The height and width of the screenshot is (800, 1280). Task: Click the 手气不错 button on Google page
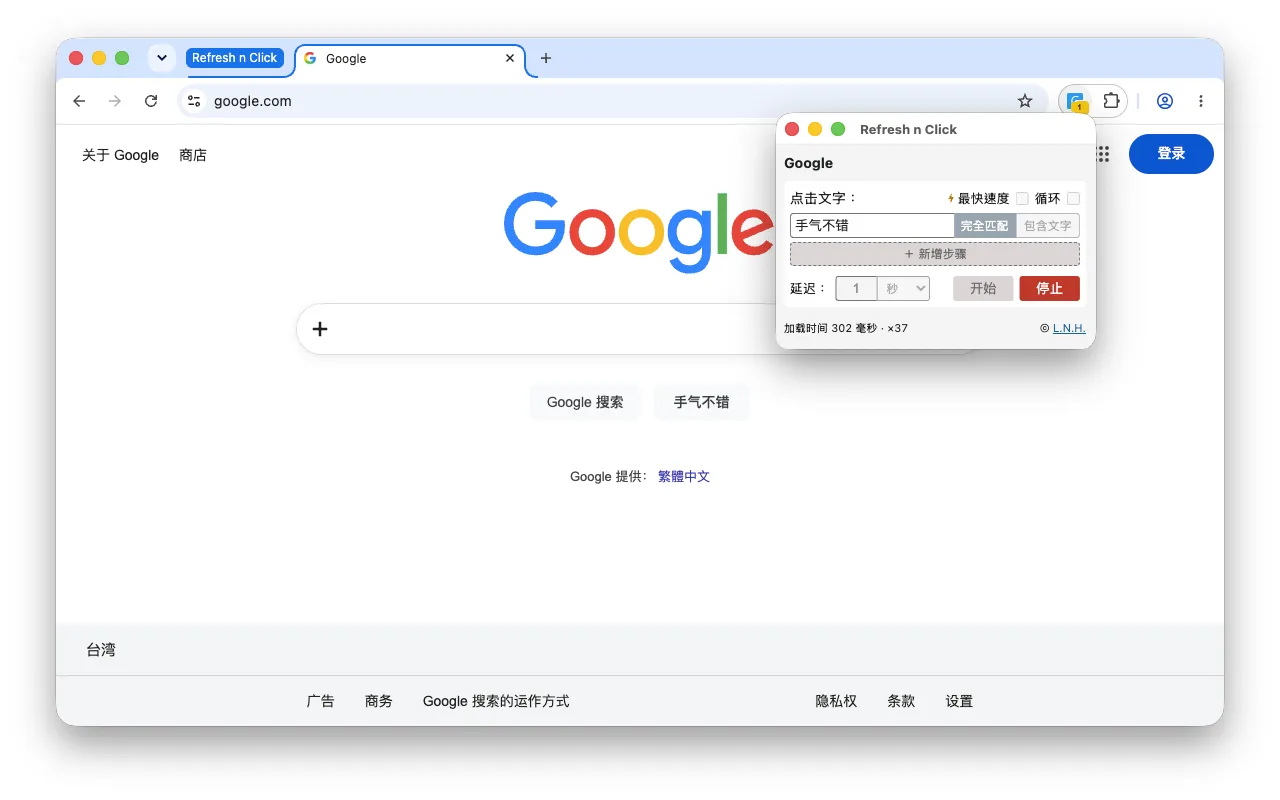(701, 402)
